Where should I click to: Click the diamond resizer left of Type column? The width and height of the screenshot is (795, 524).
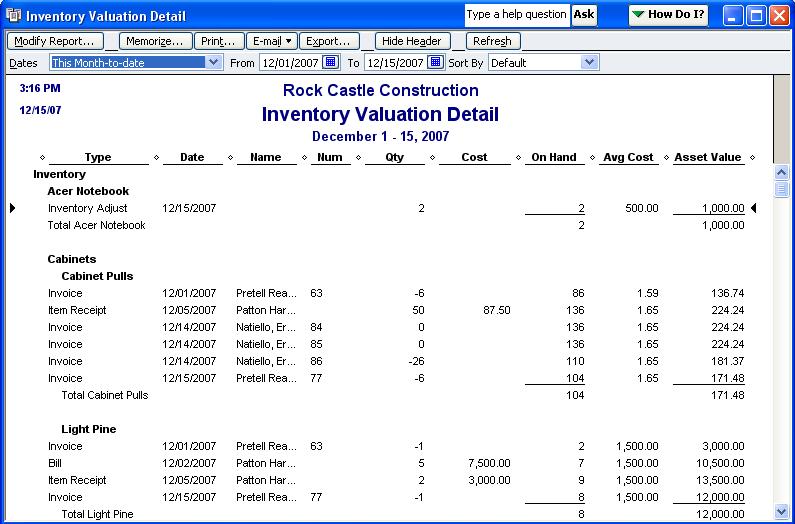tap(42, 158)
